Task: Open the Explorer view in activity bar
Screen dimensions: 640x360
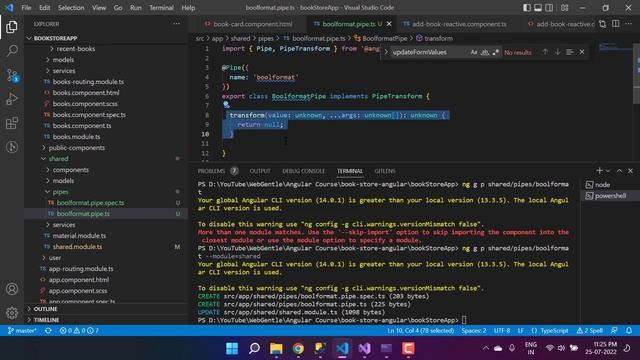Action: pyautogui.click(x=12, y=27)
